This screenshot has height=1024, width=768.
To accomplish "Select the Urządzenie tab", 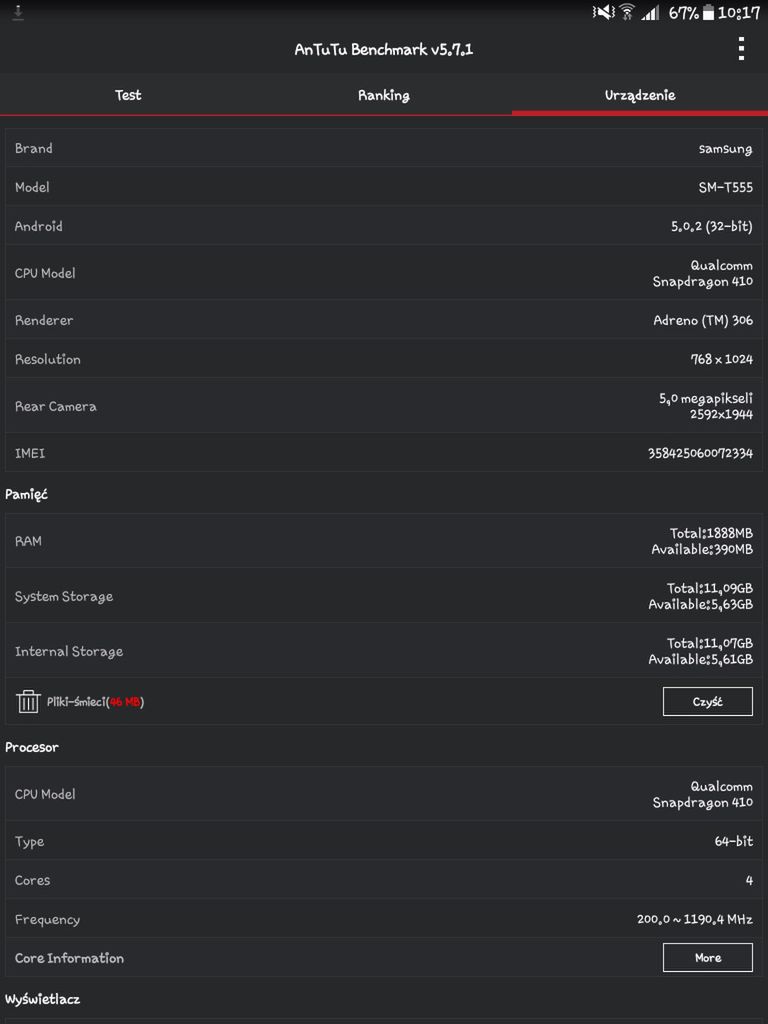I will tap(640, 95).
